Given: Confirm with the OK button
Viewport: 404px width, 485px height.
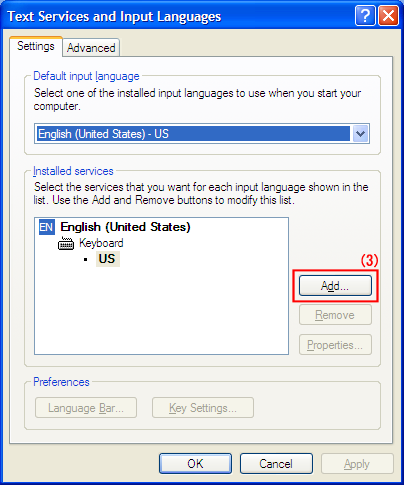Looking at the screenshot, I should tap(195, 464).
